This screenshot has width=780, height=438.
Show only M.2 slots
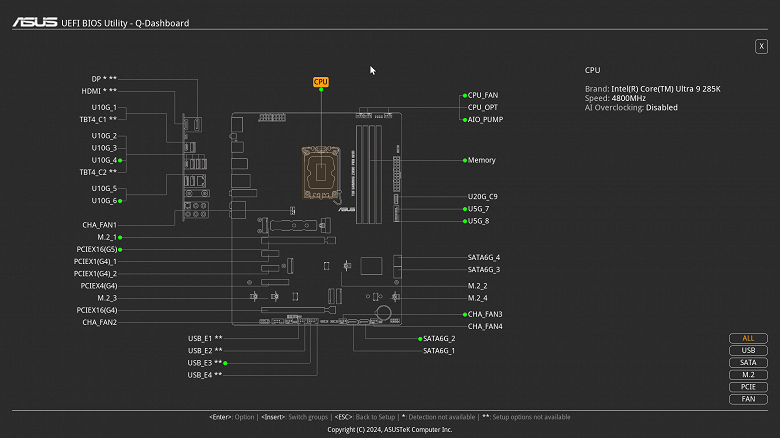click(748, 375)
